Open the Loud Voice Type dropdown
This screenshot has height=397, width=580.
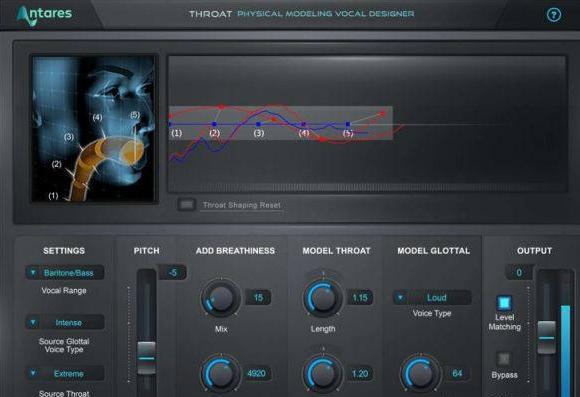432,297
